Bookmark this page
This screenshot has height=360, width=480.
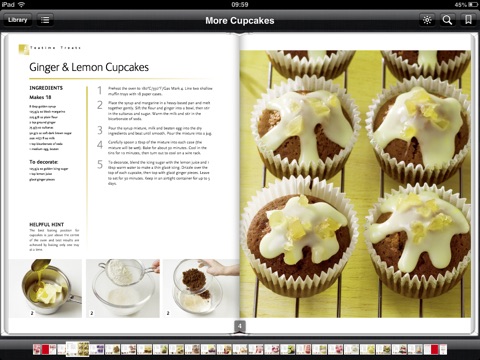pos(468,20)
